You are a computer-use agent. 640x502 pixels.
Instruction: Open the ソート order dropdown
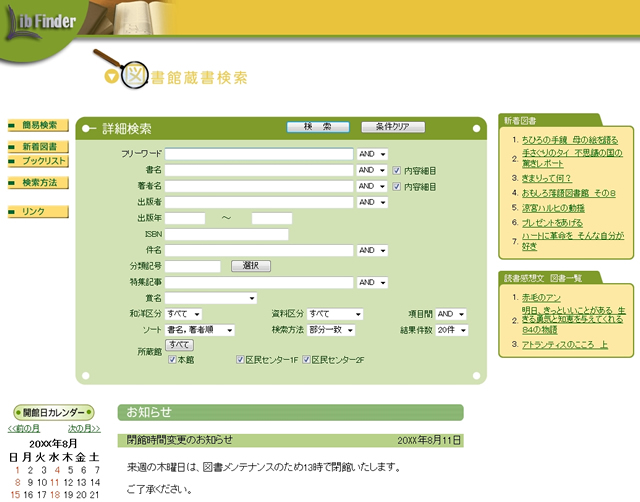point(200,330)
